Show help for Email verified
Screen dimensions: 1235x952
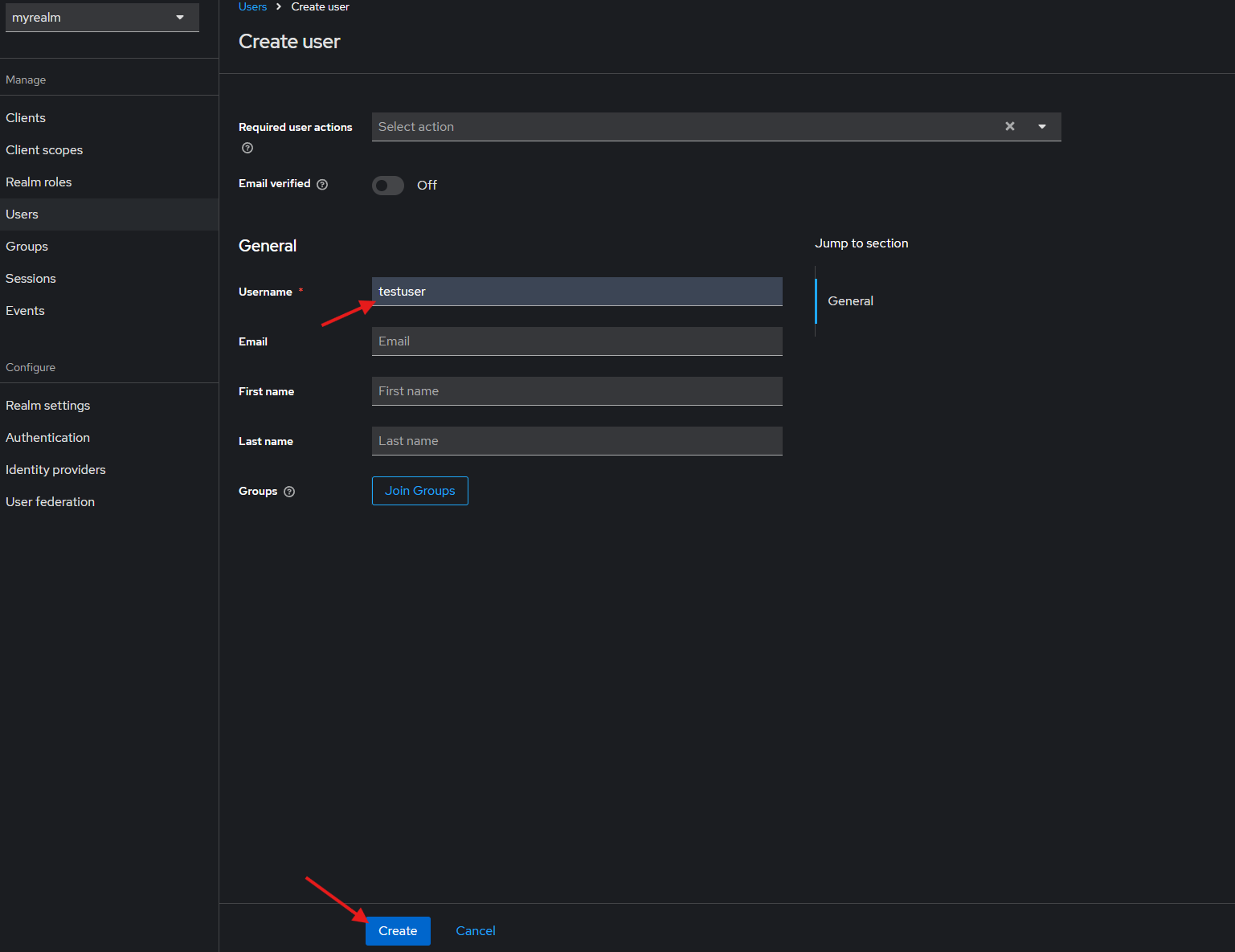322,184
